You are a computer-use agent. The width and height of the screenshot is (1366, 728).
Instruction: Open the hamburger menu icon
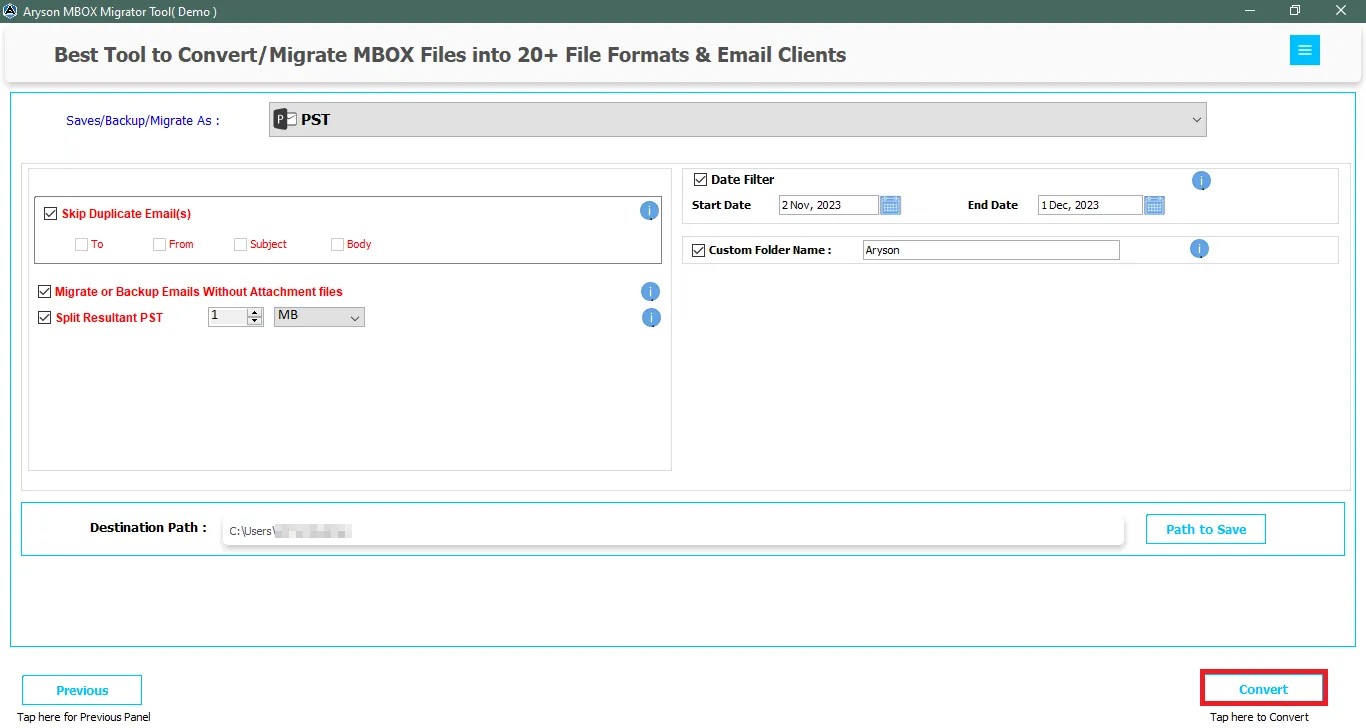[x=1305, y=50]
